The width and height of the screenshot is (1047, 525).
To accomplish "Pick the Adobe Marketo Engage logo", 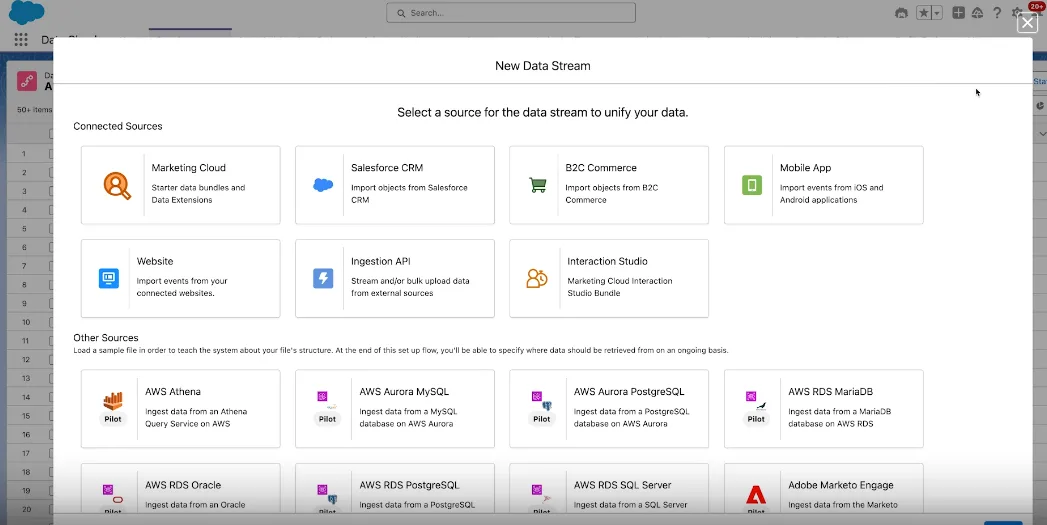I will coord(756,495).
